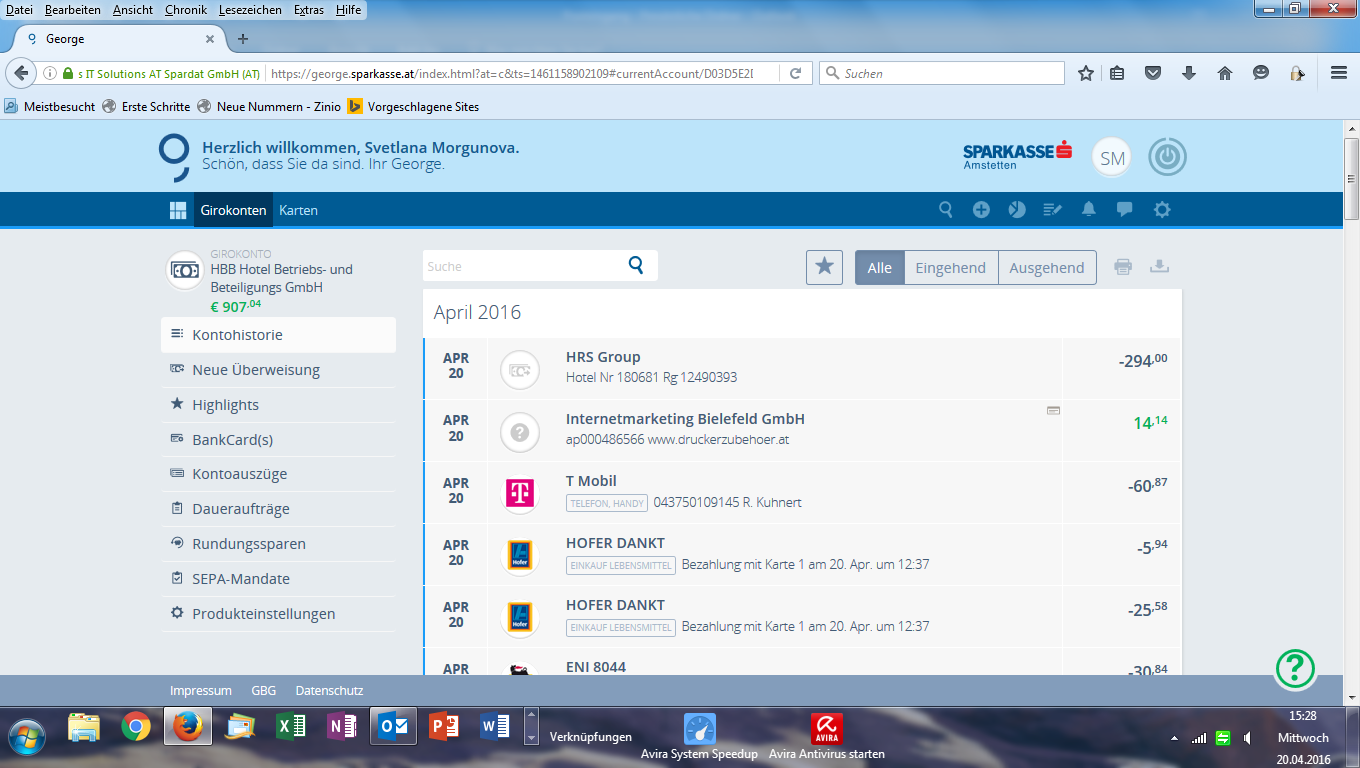The height and width of the screenshot is (768, 1360).
Task: Click the Hofer logo of the -5.94 transaction
Action: pyautogui.click(x=519, y=555)
